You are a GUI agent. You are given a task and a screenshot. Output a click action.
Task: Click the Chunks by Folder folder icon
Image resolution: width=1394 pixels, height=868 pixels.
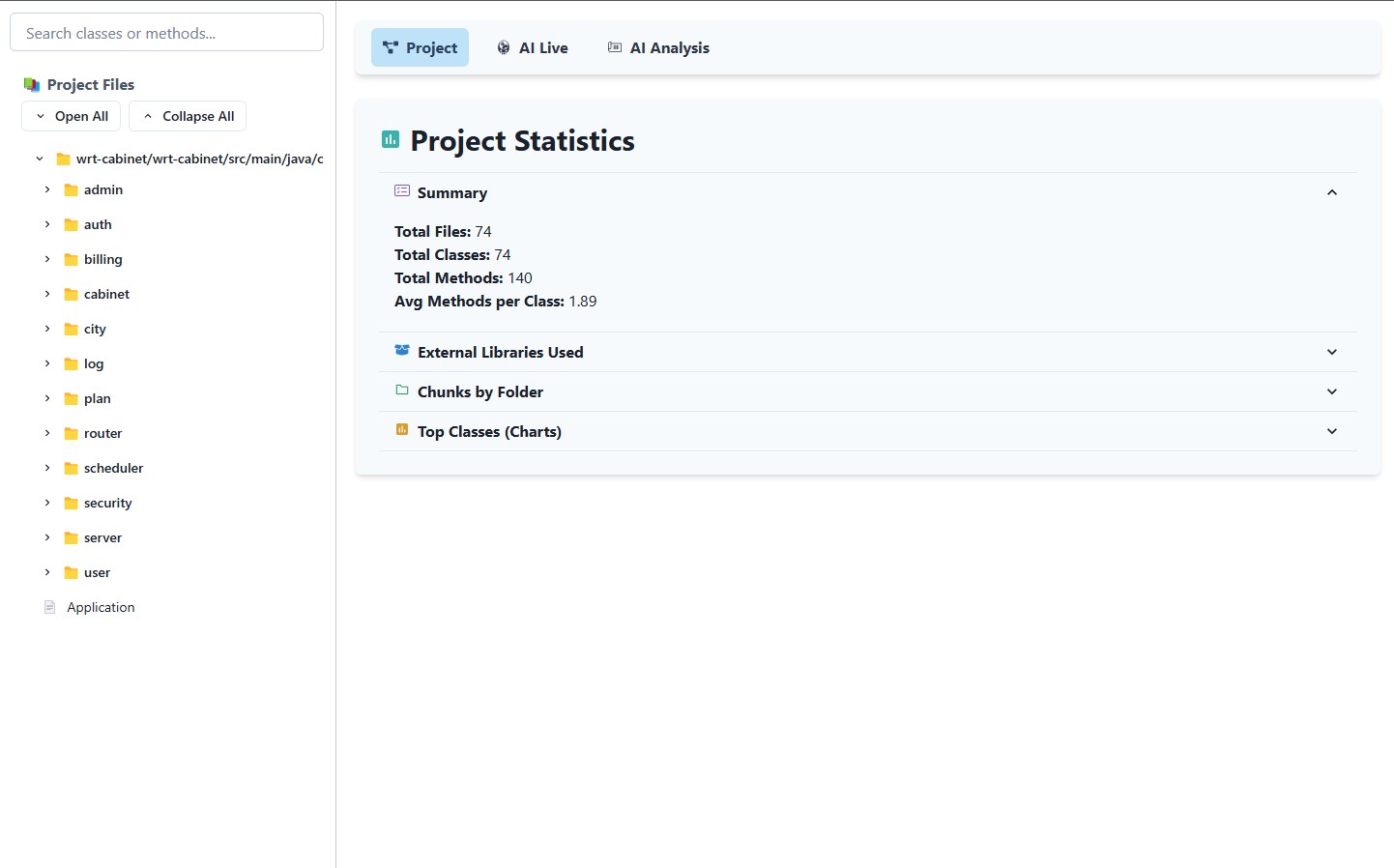coord(402,391)
